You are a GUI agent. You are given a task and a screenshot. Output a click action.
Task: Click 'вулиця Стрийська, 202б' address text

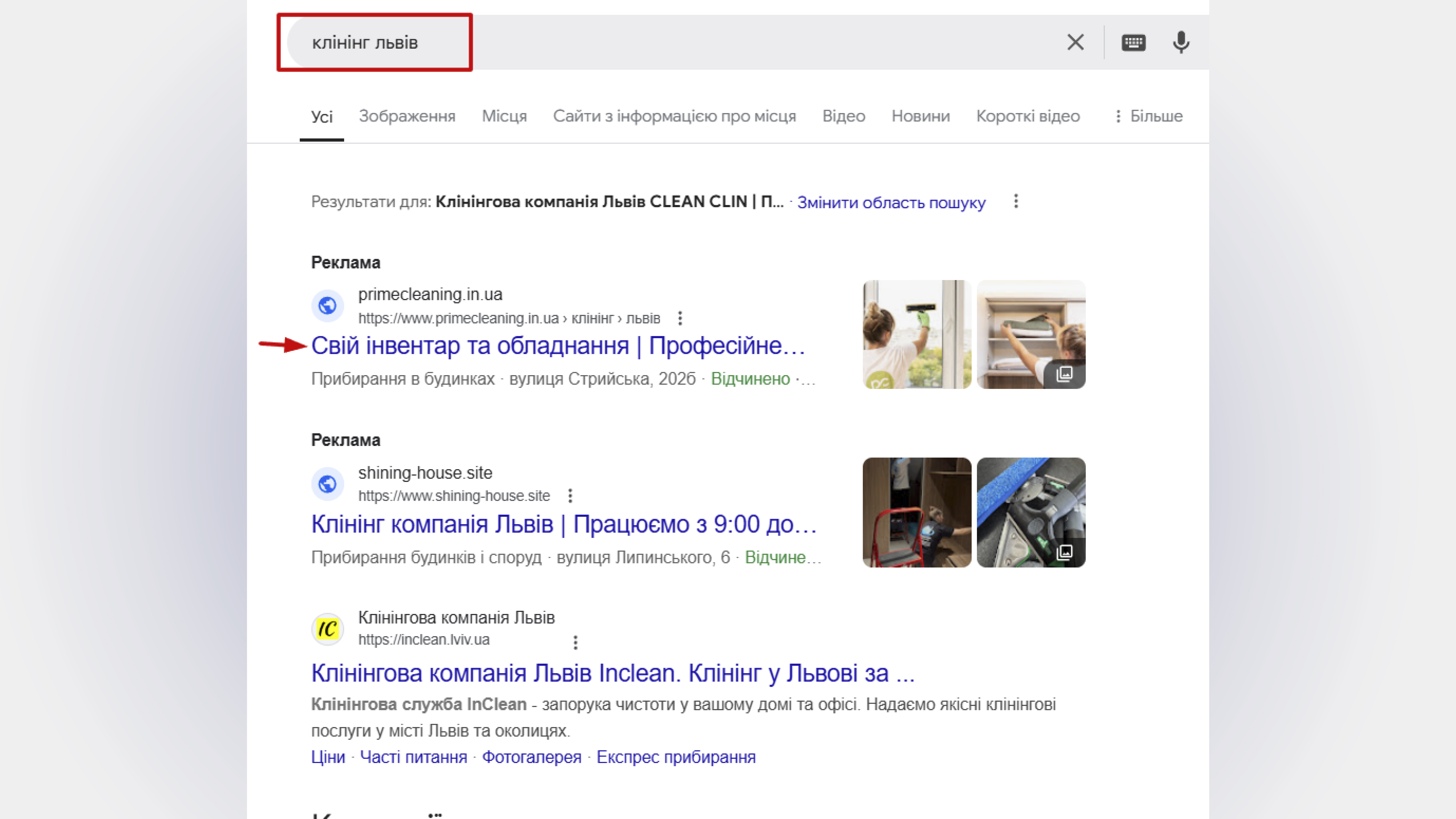(x=602, y=379)
